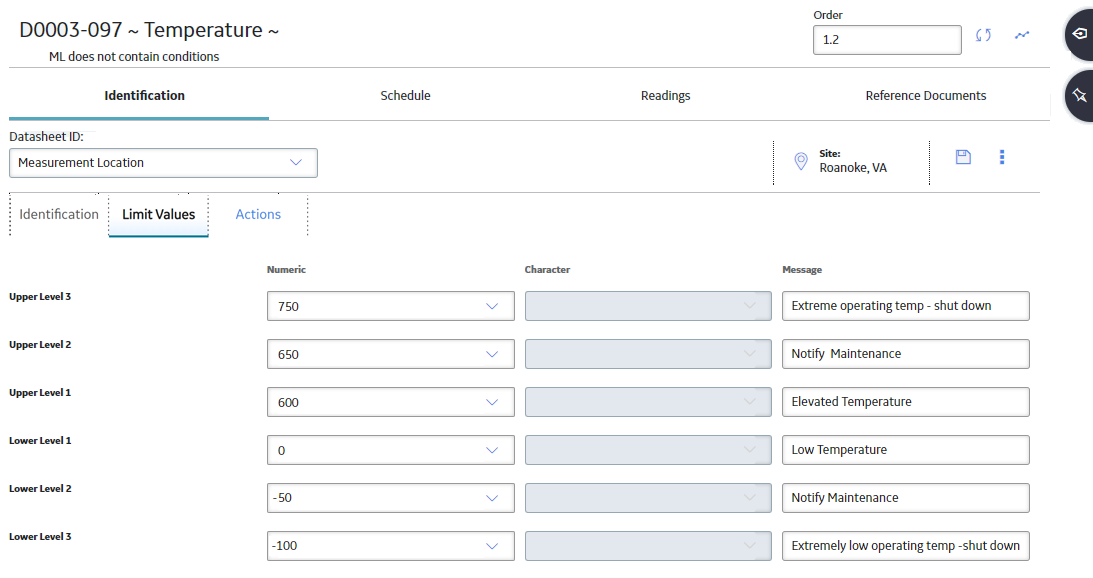
Task: Click the 'Lower Level 2' row label
Action: 40,489
